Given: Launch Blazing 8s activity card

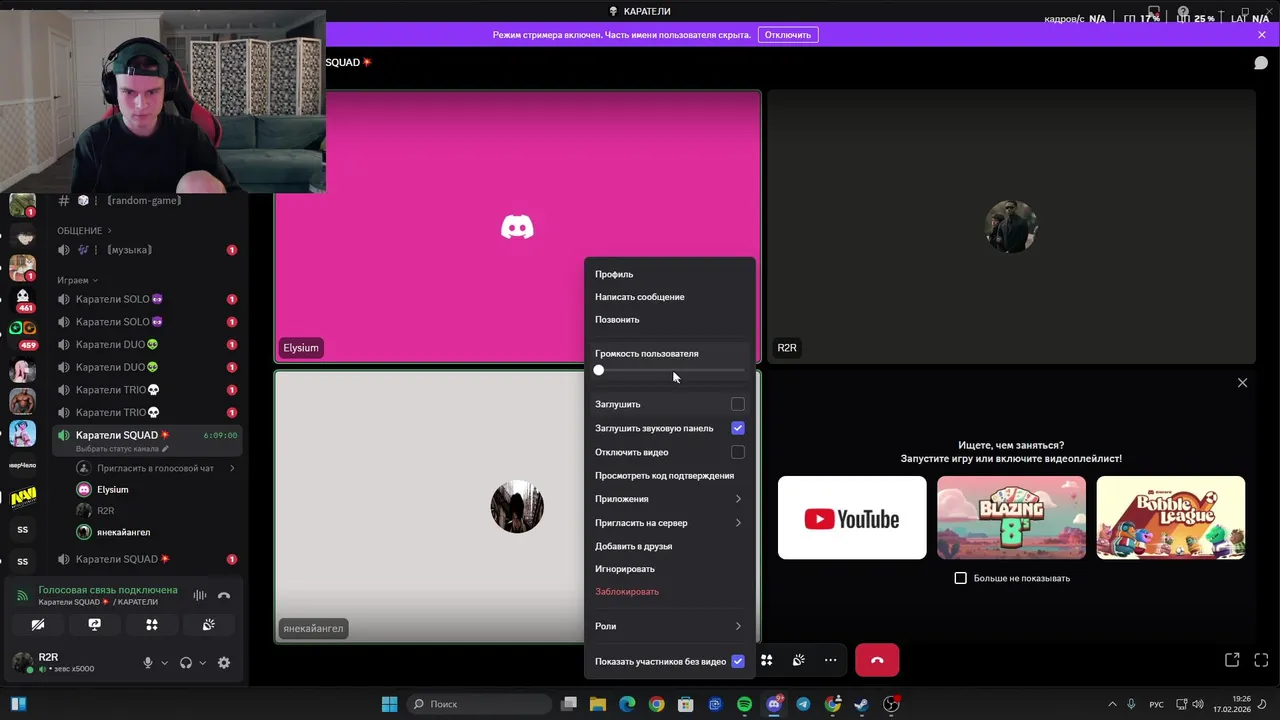Looking at the screenshot, I should click(x=1011, y=518).
